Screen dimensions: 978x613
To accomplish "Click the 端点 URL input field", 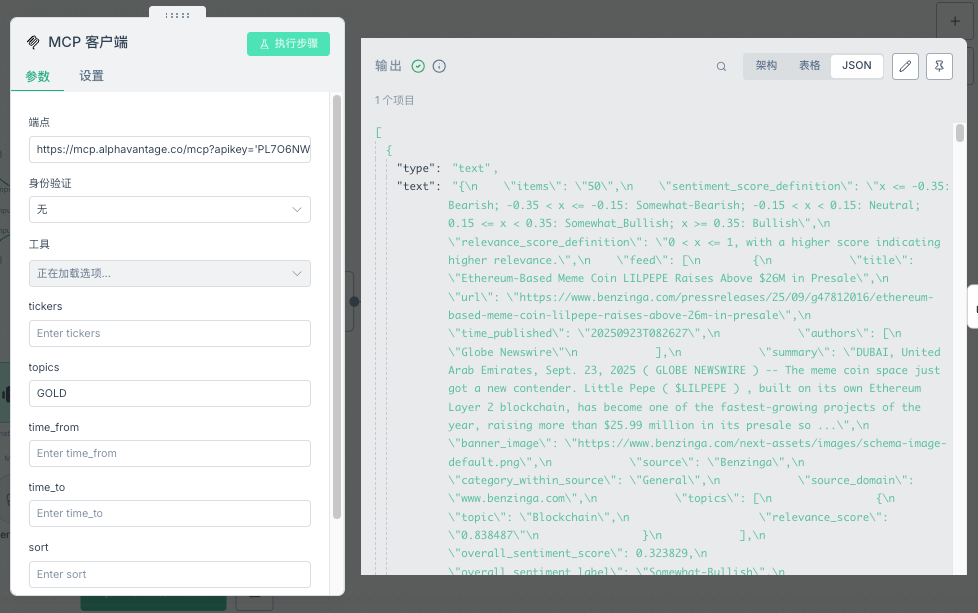I will (x=169, y=149).
